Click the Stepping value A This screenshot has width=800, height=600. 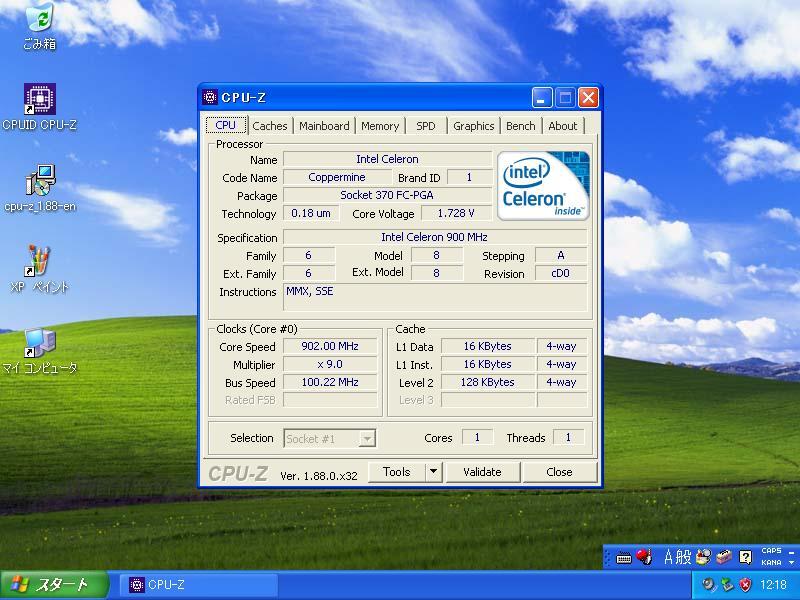[560, 255]
